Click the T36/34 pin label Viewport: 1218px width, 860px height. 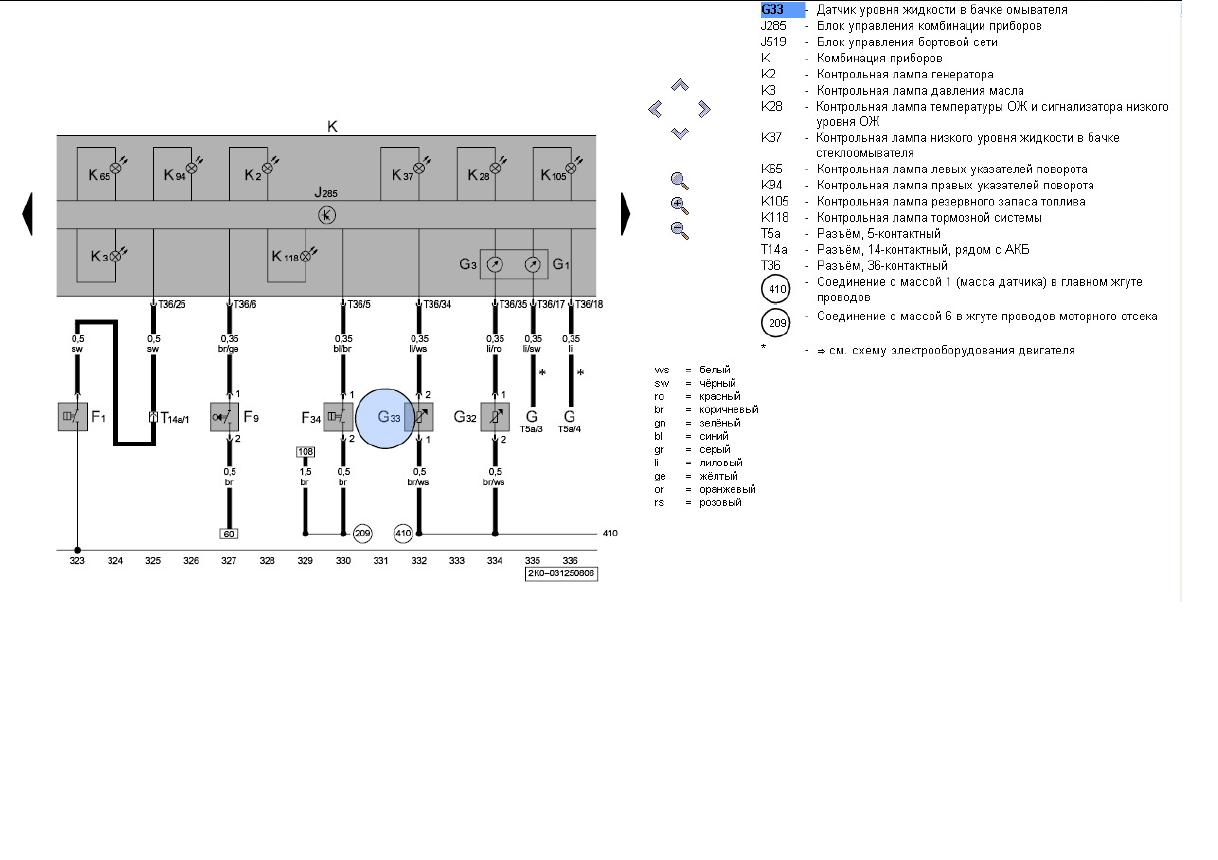coord(438,304)
